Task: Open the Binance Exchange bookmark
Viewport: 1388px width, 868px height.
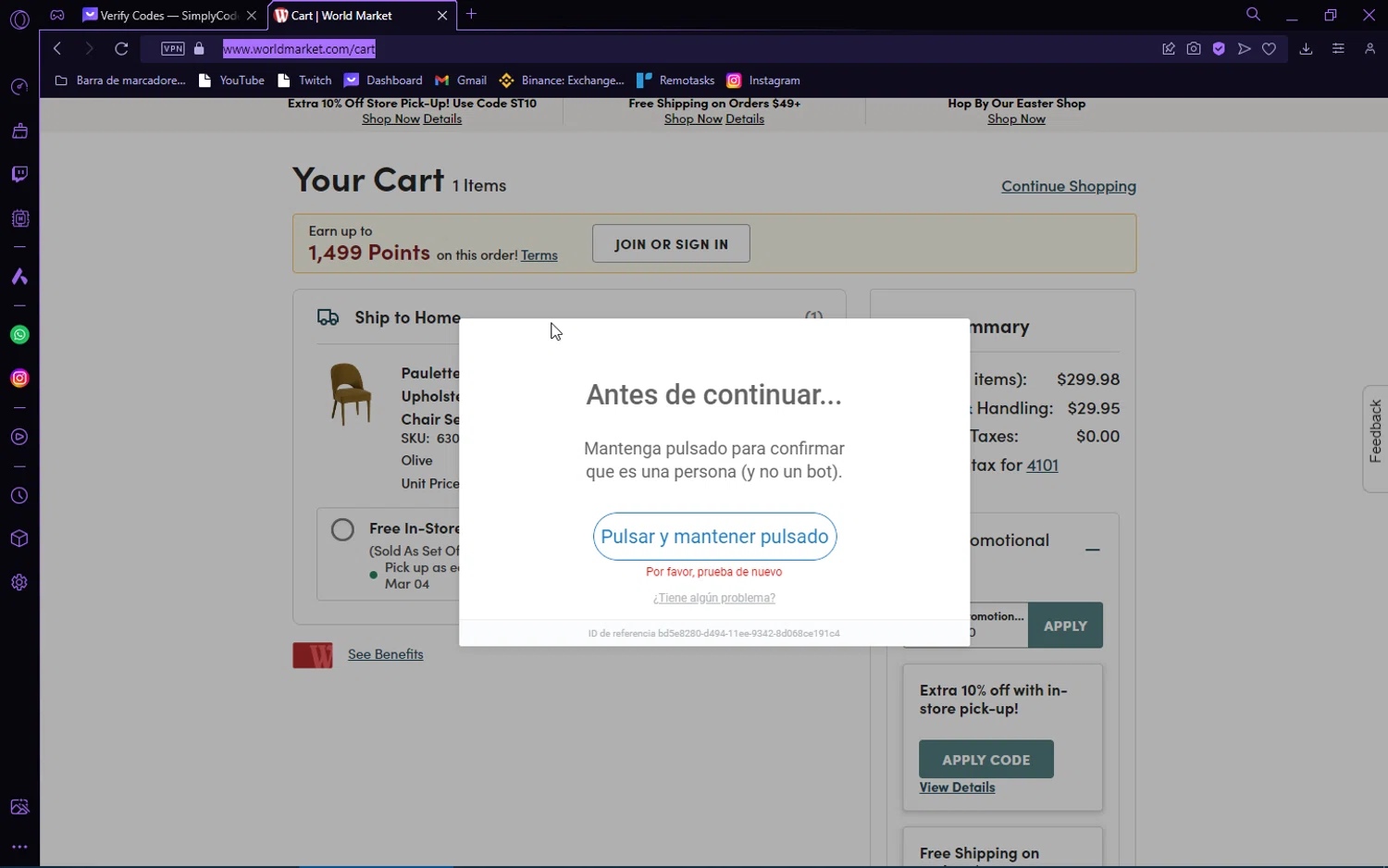Action: (x=562, y=81)
